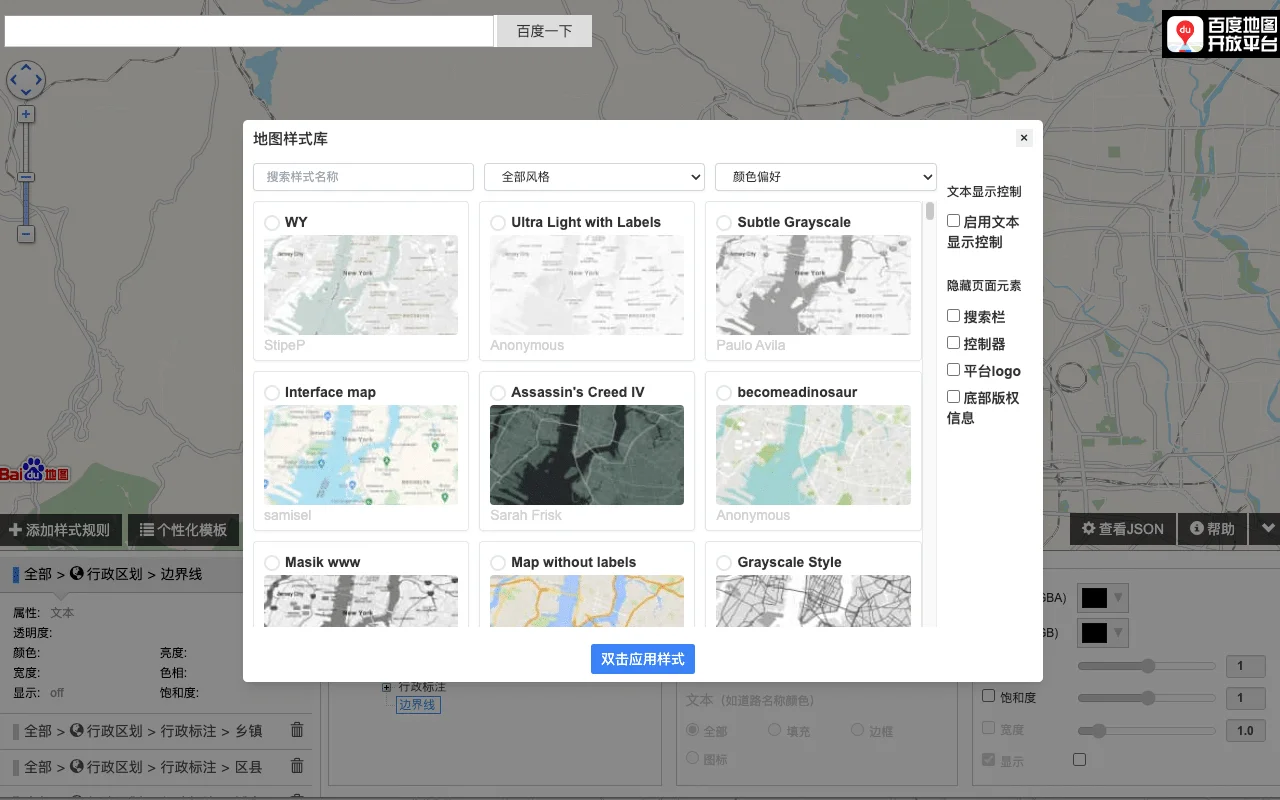
Task: Select the Assassin's Creed IV style radio button
Action: coord(497,392)
